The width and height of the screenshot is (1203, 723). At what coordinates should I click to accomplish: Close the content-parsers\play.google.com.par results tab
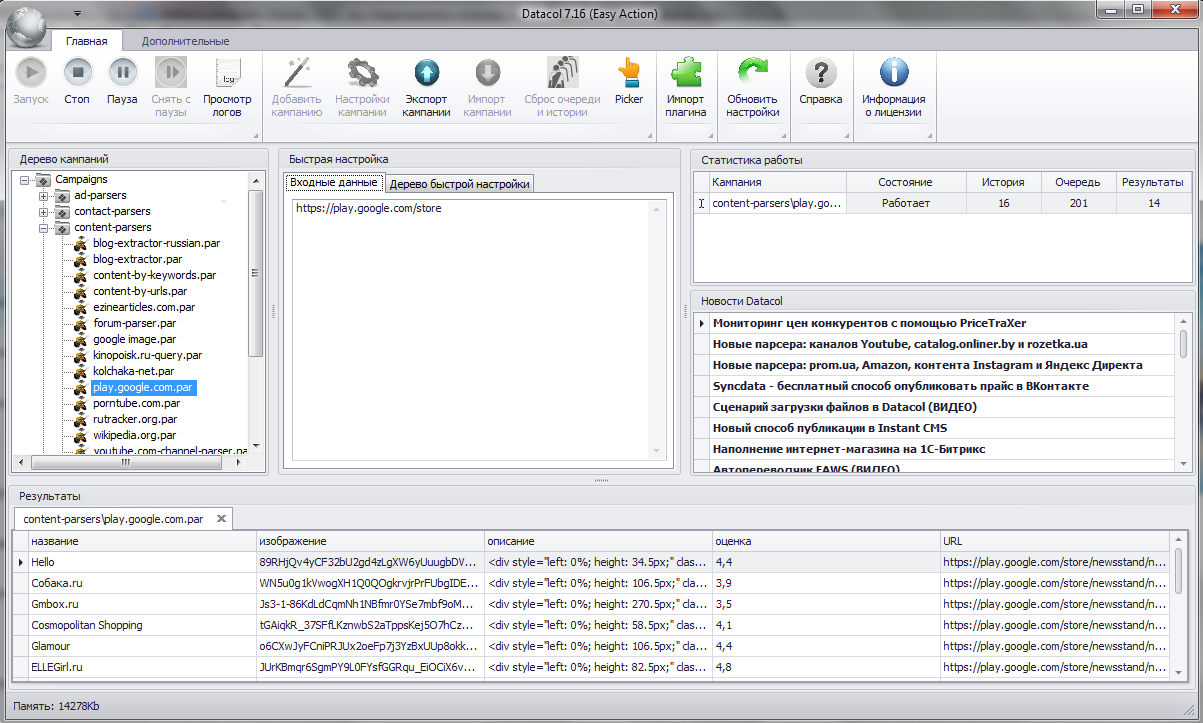(x=221, y=519)
